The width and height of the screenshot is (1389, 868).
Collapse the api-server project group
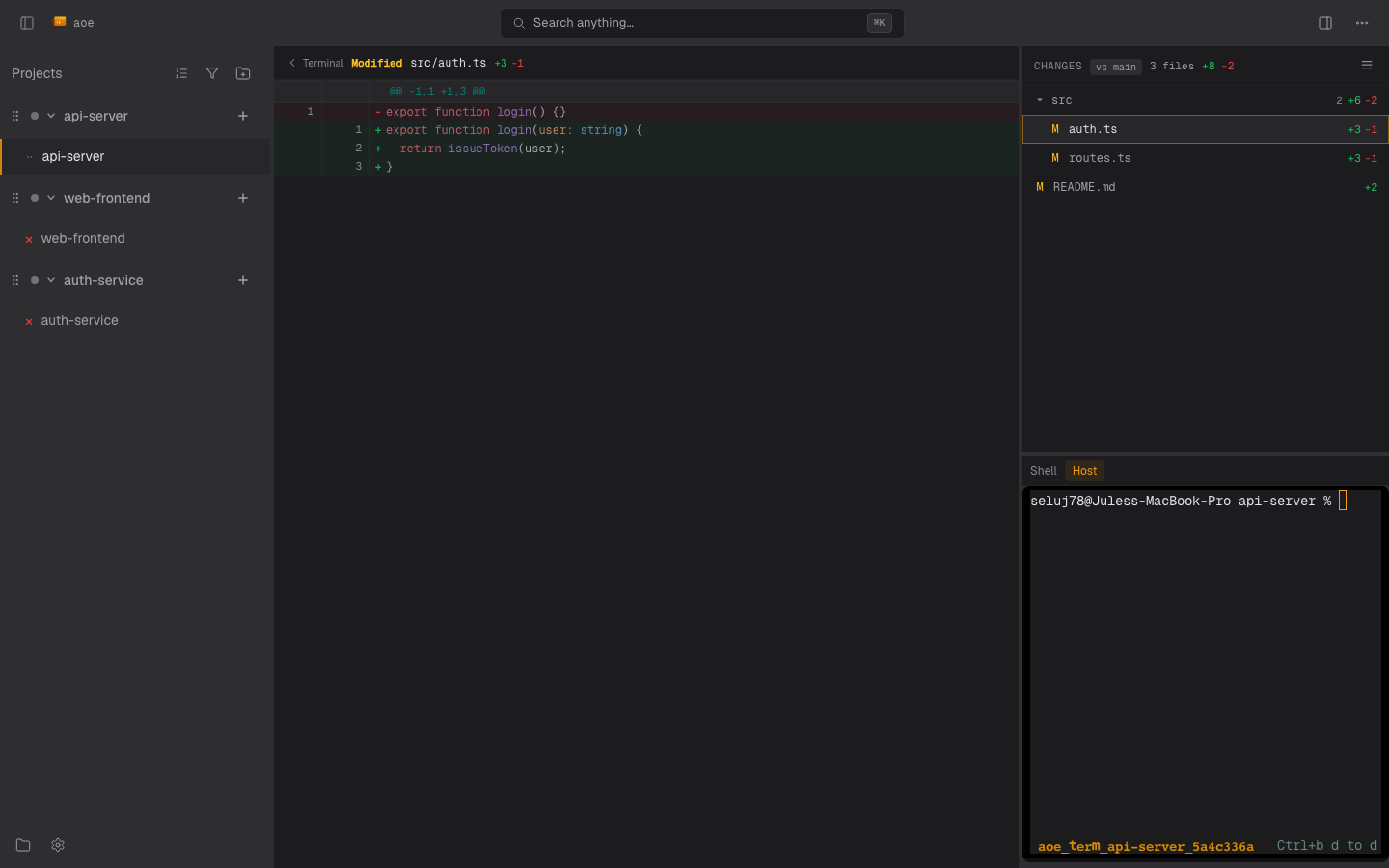tap(51, 116)
